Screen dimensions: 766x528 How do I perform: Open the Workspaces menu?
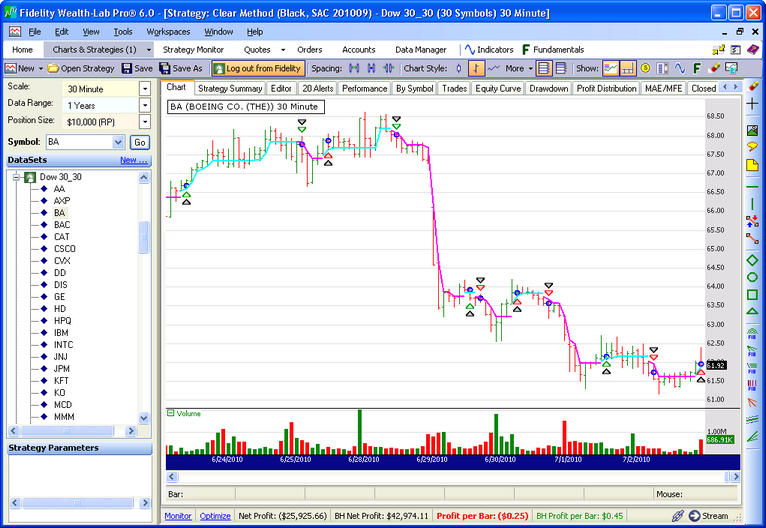click(x=167, y=32)
